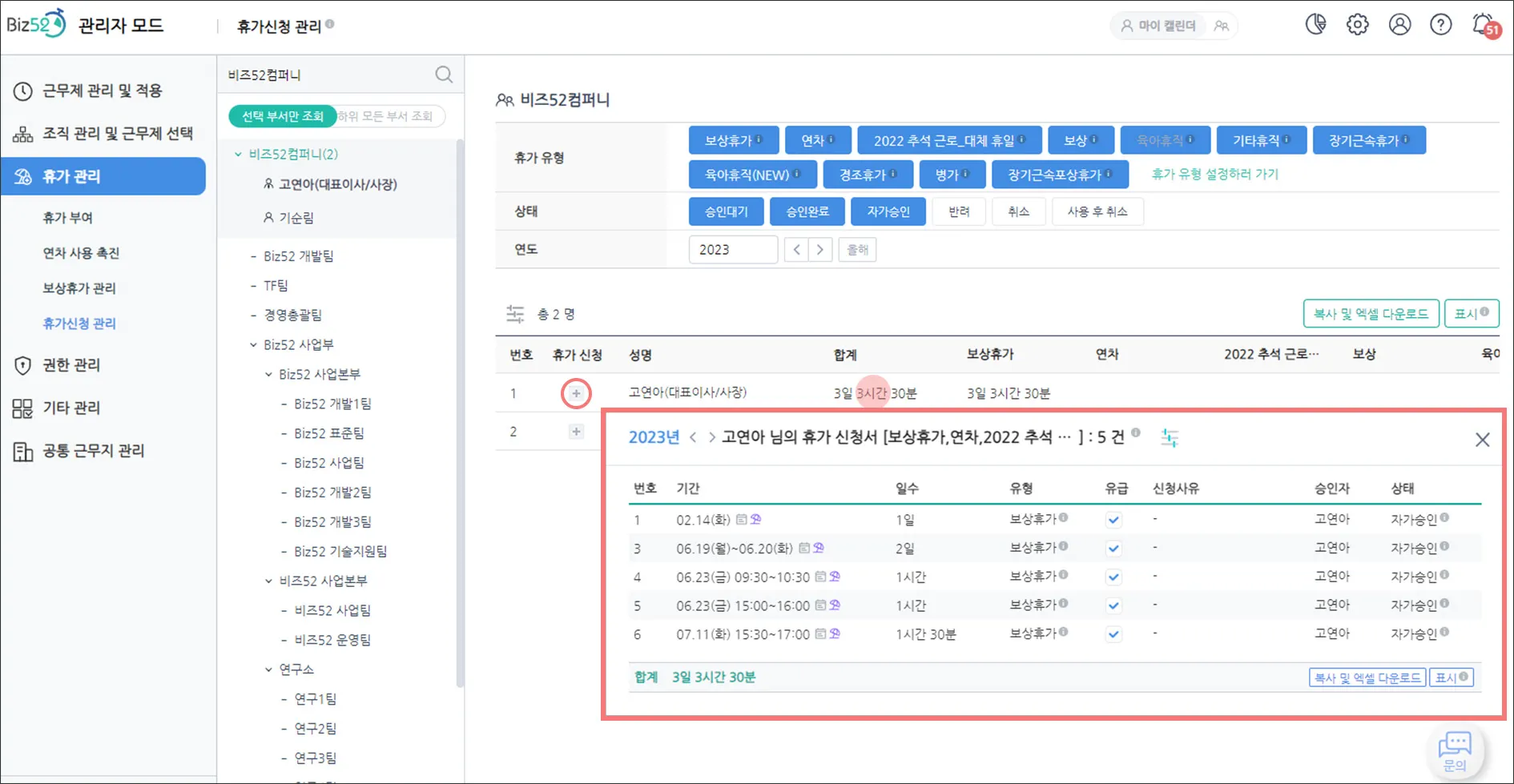The image size is (1514, 784).
Task: Open the 보상휴가 관리 submenu item
Action: (x=79, y=288)
